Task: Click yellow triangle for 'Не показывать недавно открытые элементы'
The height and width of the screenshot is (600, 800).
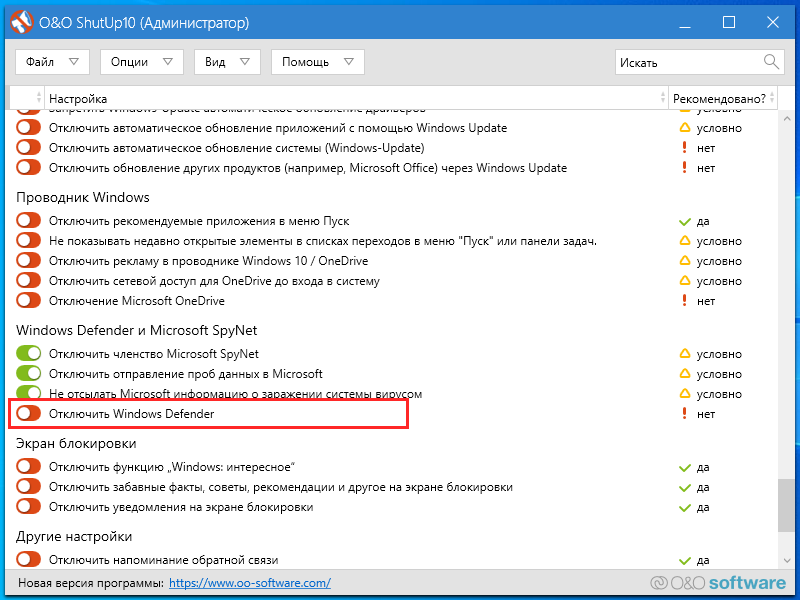Action: coord(685,240)
